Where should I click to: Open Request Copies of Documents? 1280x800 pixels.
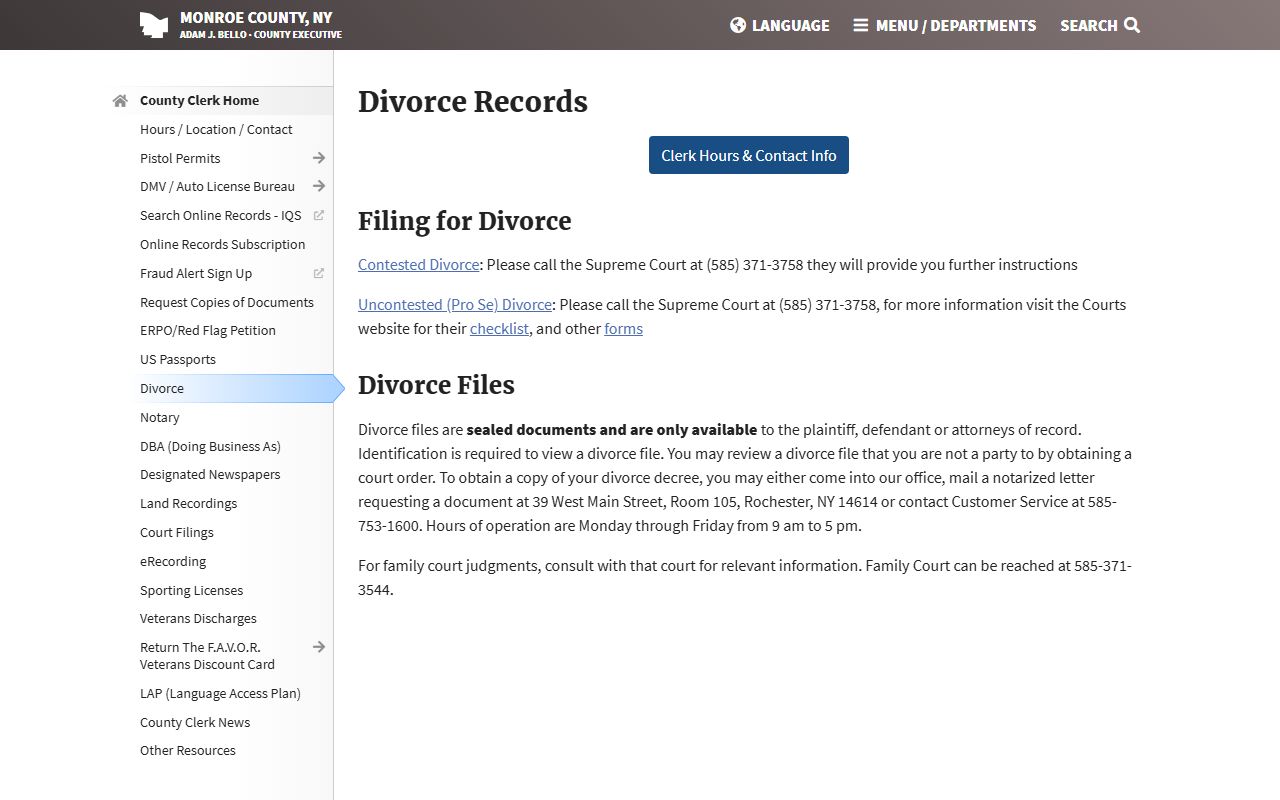pyautogui.click(x=227, y=302)
